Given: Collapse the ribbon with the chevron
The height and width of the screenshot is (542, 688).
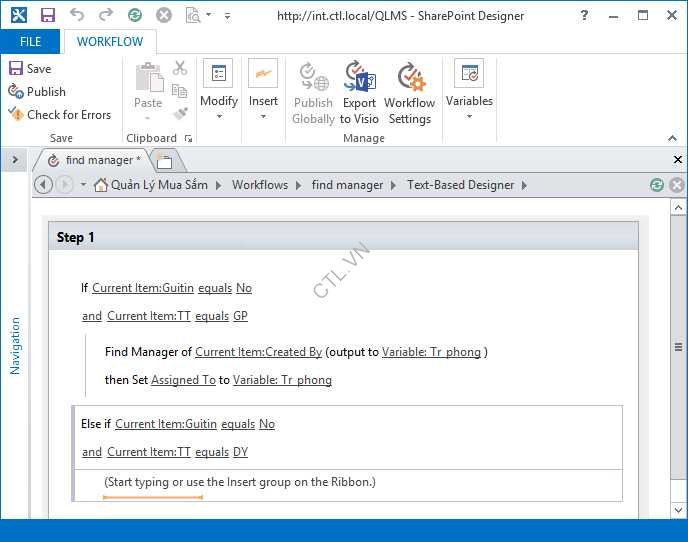Looking at the screenshot, I should (674, 138).
